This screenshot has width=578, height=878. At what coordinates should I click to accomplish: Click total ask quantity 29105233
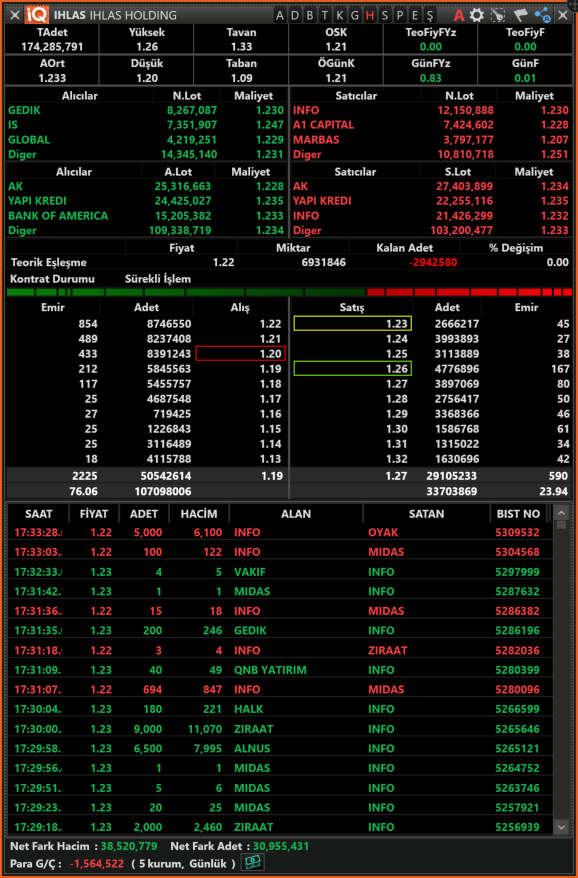click(x=454, y=476)
